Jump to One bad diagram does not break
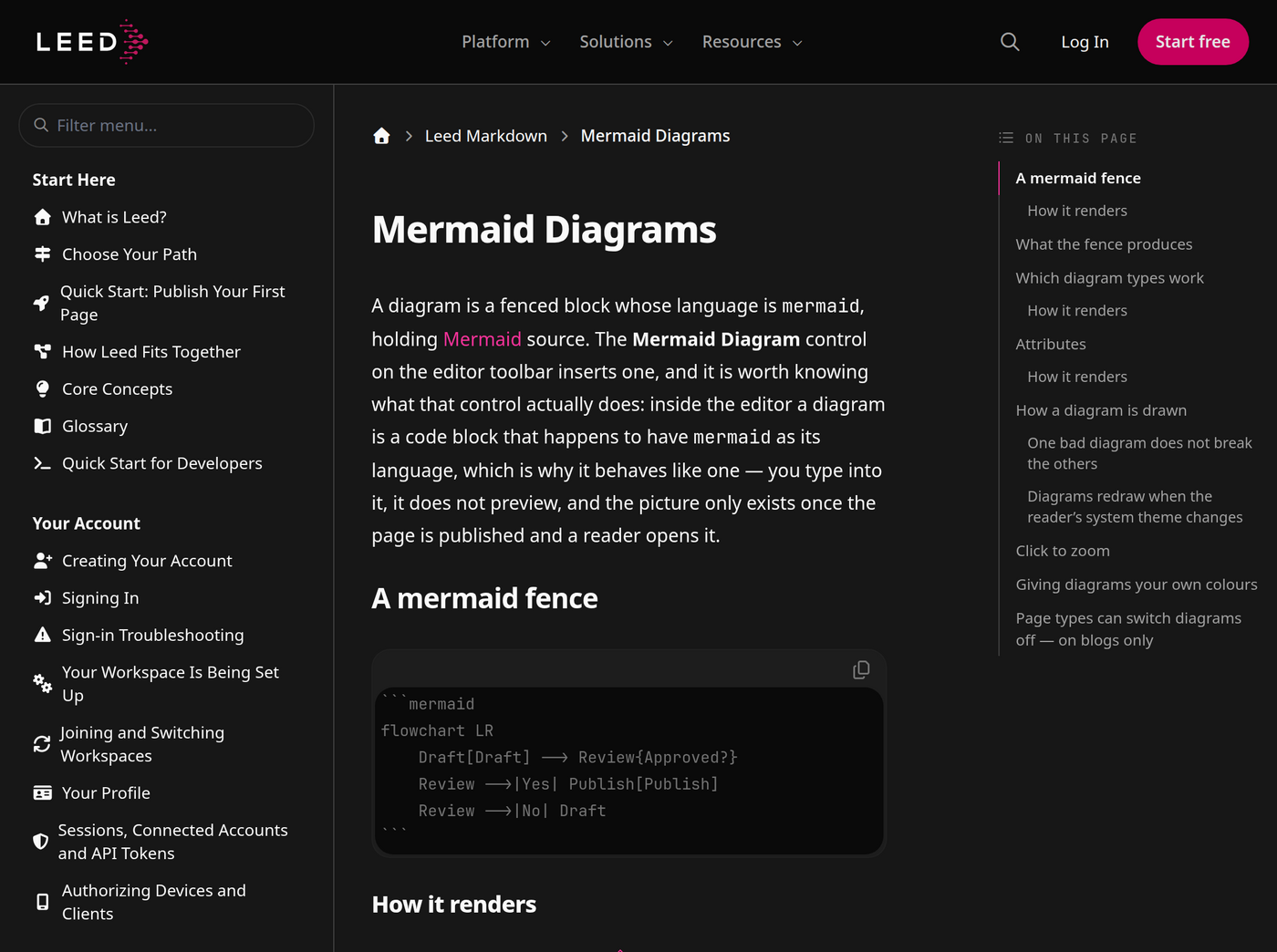The height and width of the screenshot is (952, 1277). click(1139, 453)
